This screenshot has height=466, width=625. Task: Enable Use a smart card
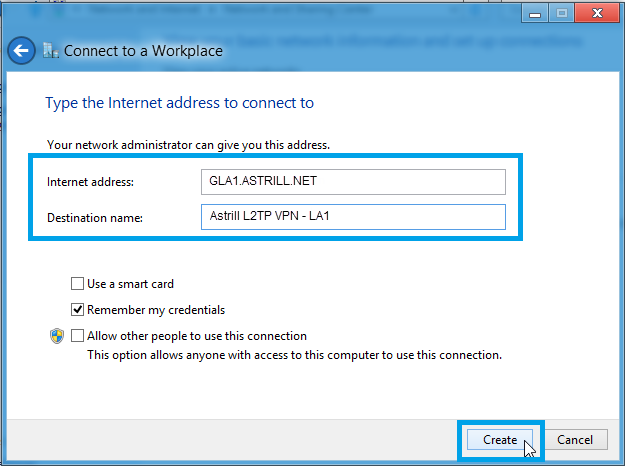click(78, 284)
